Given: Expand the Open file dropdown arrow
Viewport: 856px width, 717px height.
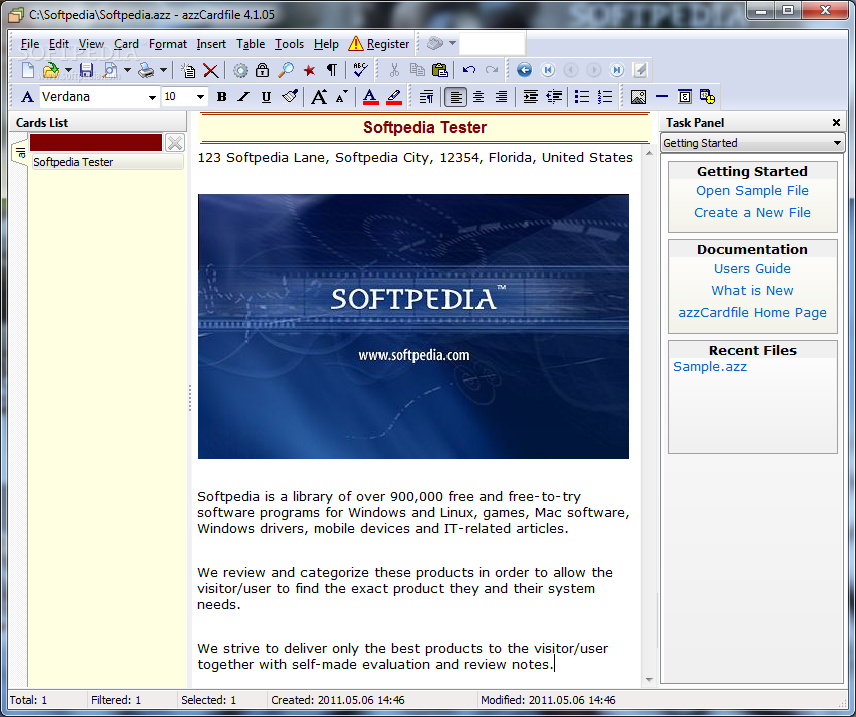Looking at the screenshot, I should pyautogui.click(x=68, y=70).
